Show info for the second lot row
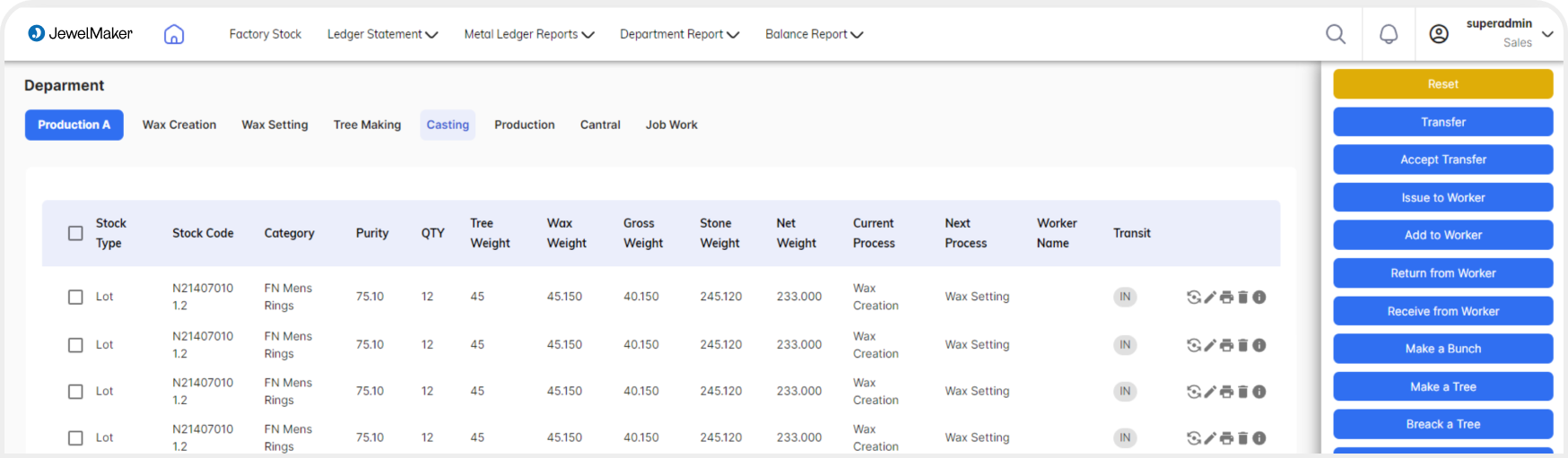This screenshot has width=1568, height=458. (x=1259, y=345)
